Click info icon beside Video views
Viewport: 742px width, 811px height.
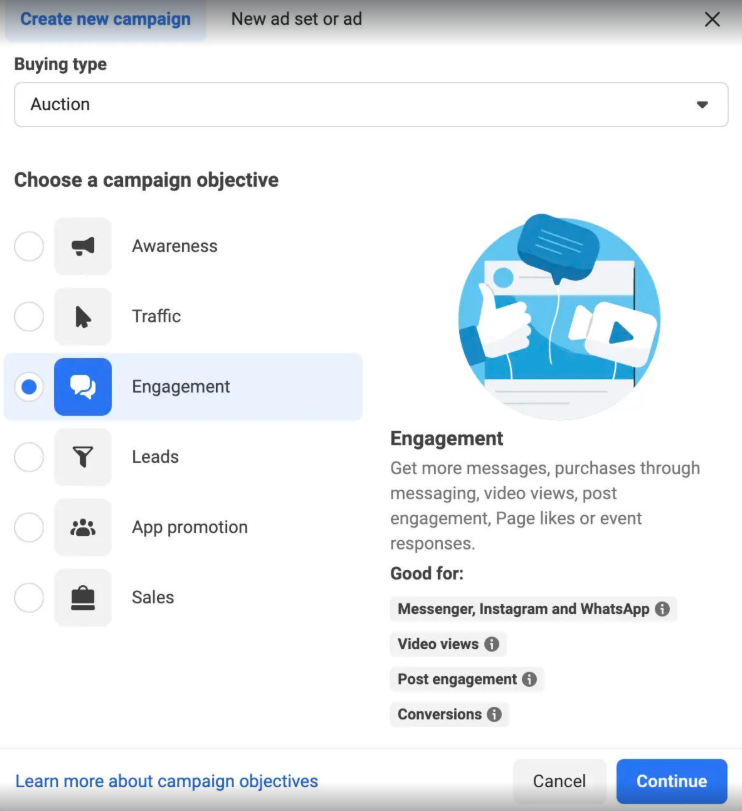point(491,644)
